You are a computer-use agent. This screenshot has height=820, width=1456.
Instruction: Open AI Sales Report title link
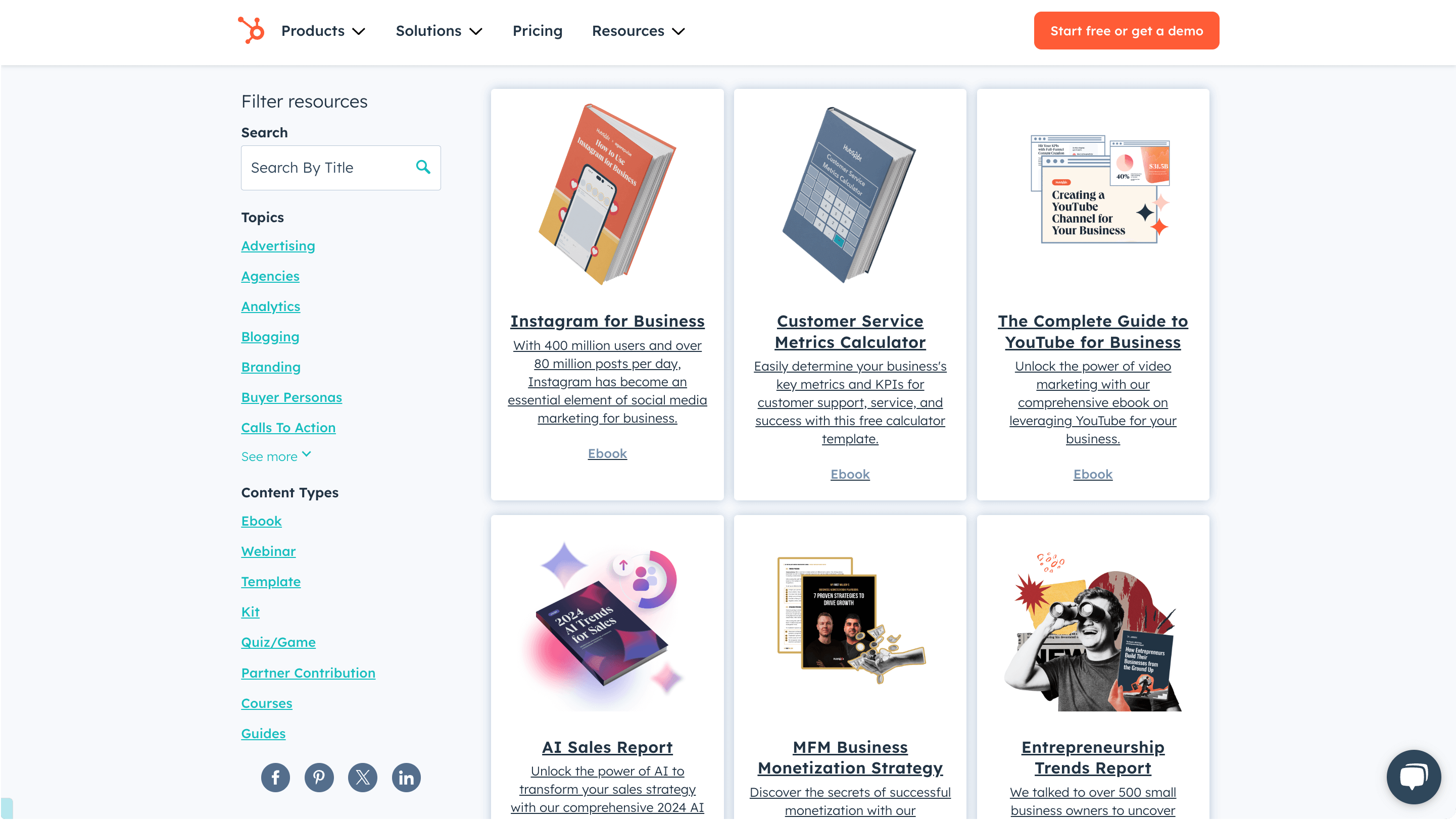click(607, 747)
